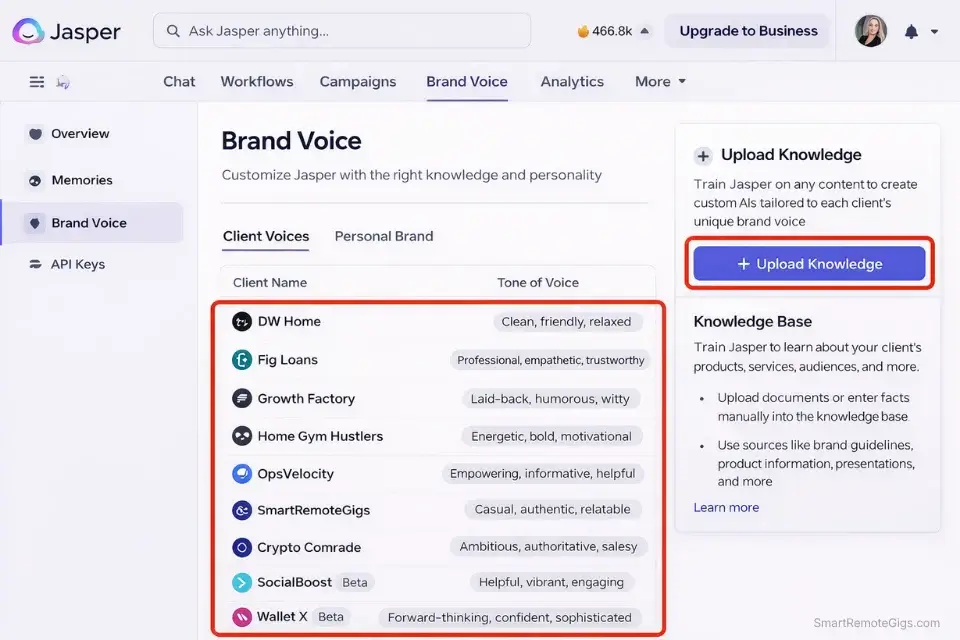This screenshot has width=960, height=640.
Task: Click the notifications bell icon
Action: 911,31
